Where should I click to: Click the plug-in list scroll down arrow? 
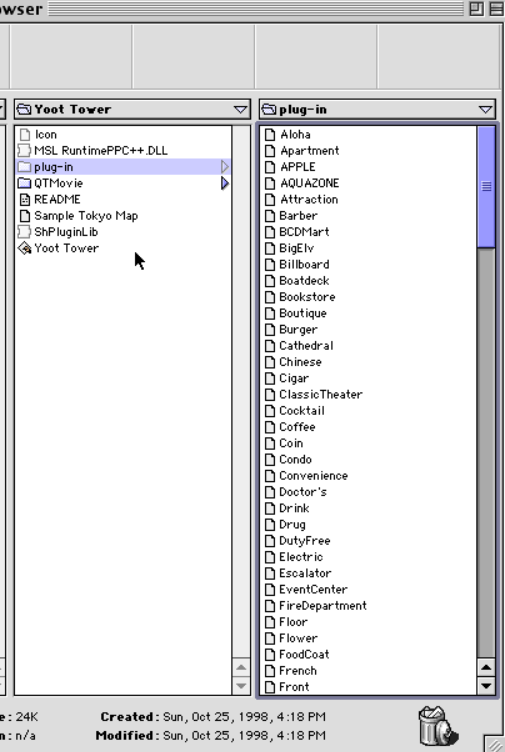tap(486, 685)
